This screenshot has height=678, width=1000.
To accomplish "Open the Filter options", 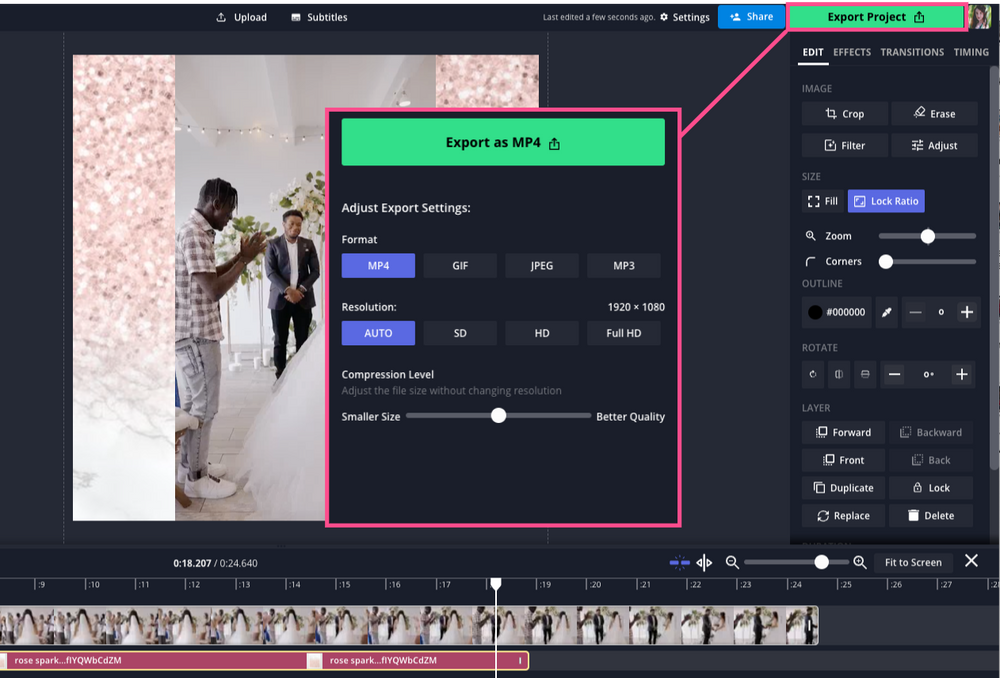I will [844, 145].
